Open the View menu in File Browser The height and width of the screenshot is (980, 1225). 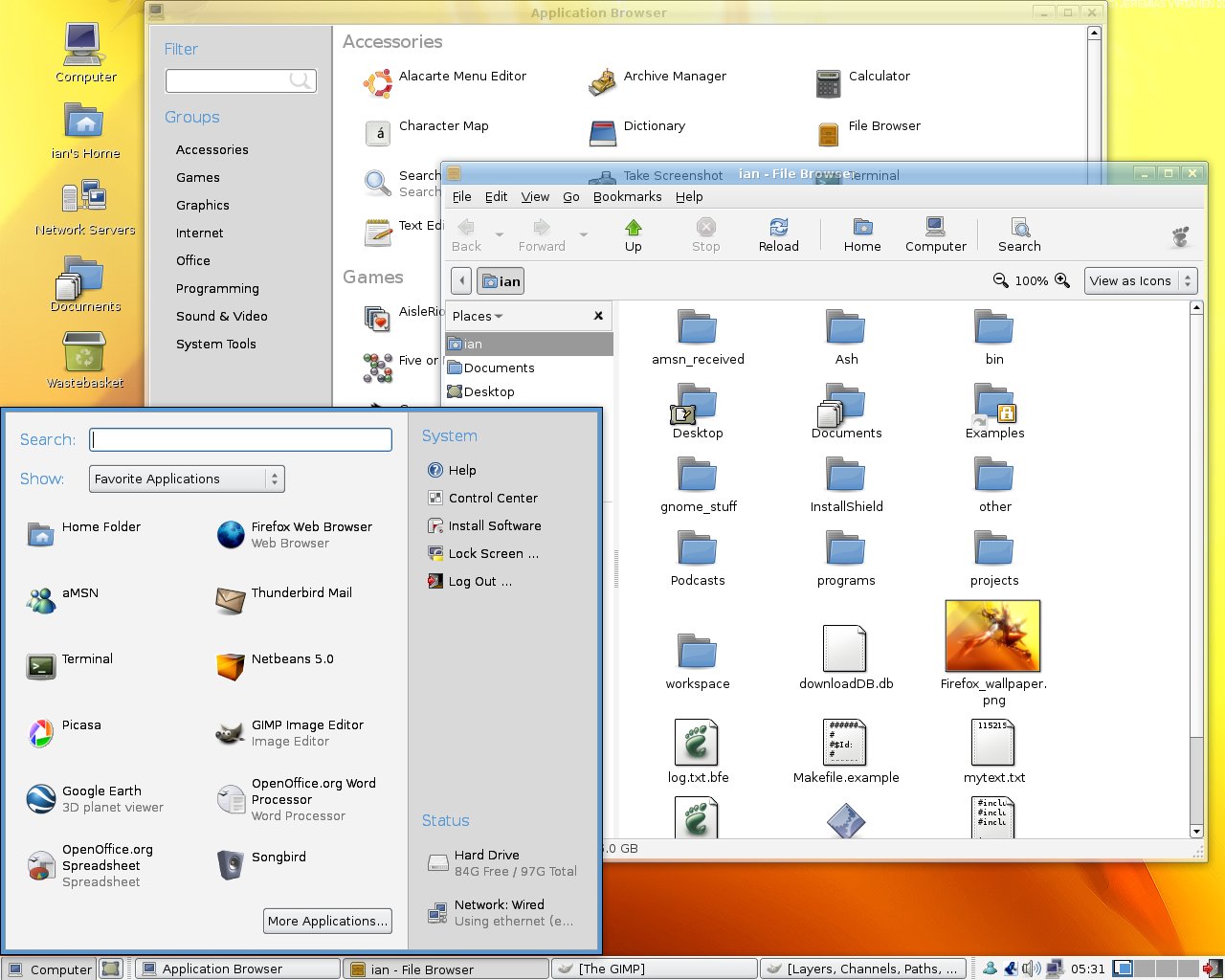pos(535,196)
